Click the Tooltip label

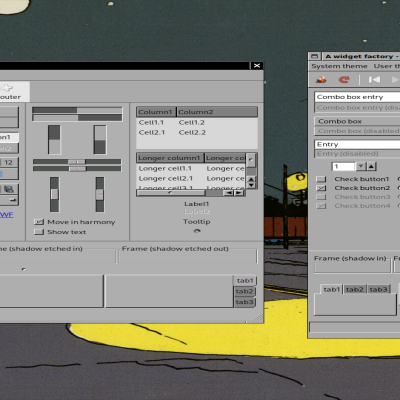(197, 222)
